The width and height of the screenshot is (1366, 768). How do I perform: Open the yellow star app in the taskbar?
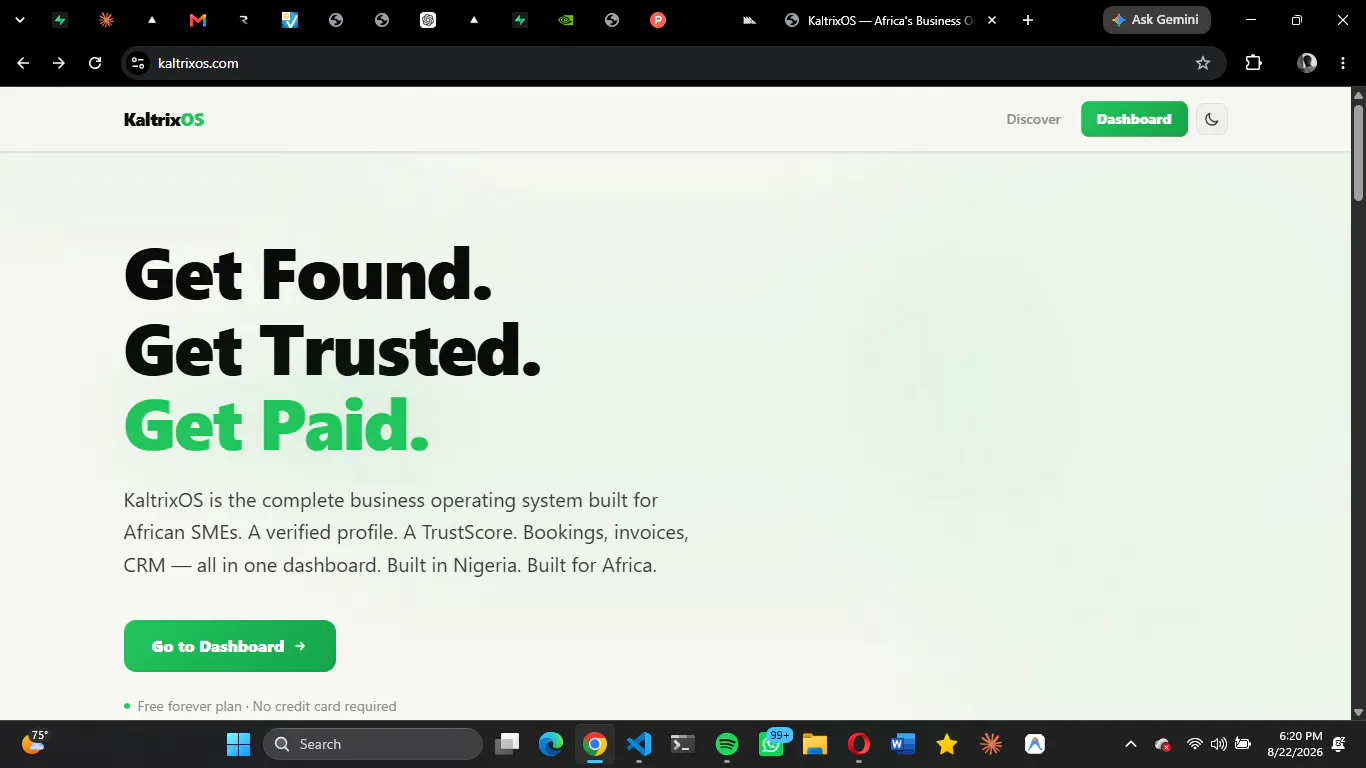coord(947,744)
